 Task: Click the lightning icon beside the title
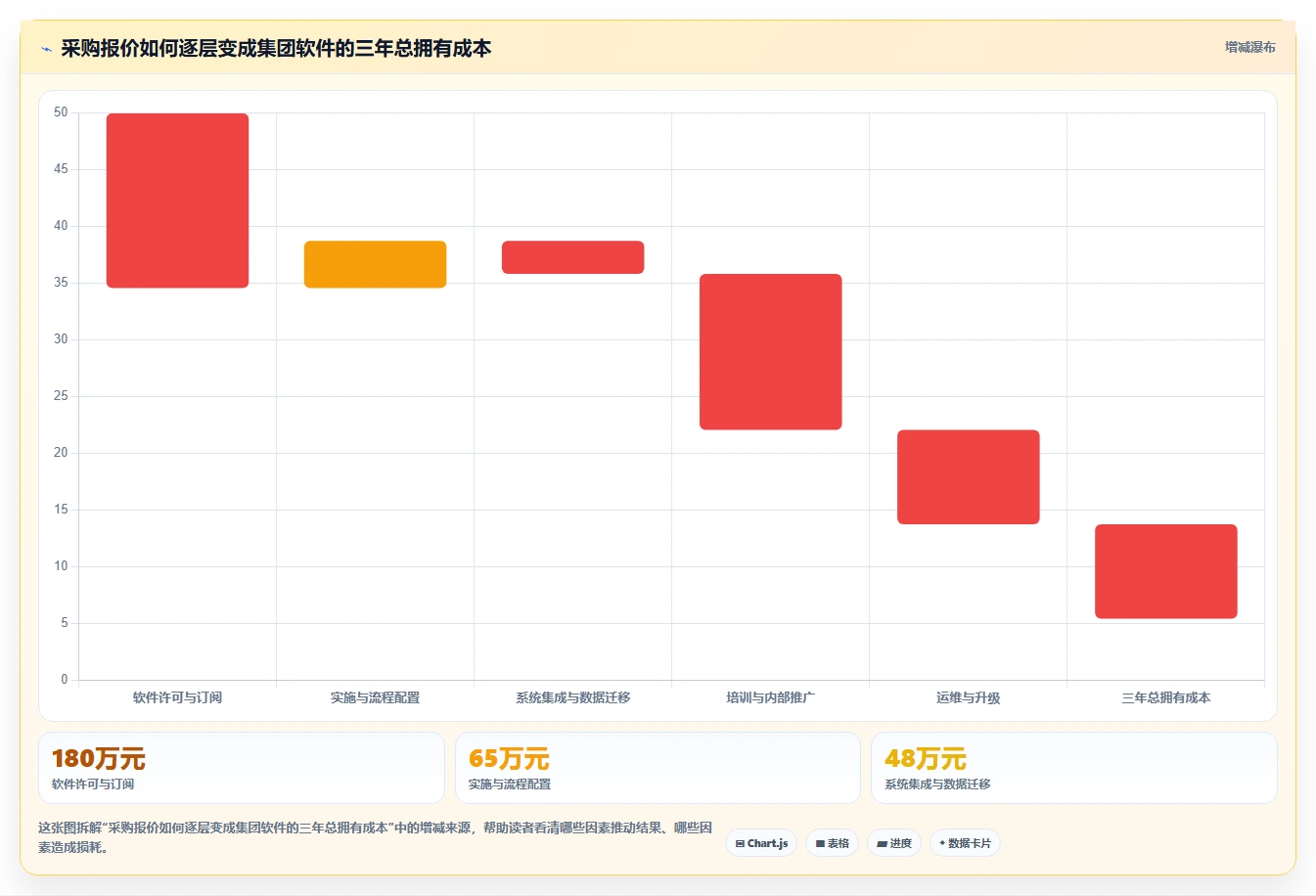[x=46, y=49]
